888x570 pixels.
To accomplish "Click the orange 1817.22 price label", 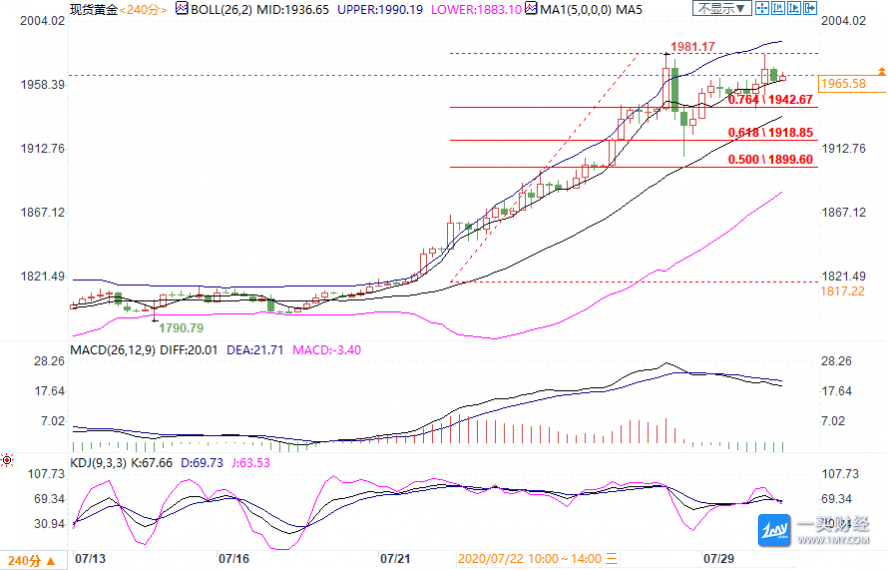I will [842, 291].
